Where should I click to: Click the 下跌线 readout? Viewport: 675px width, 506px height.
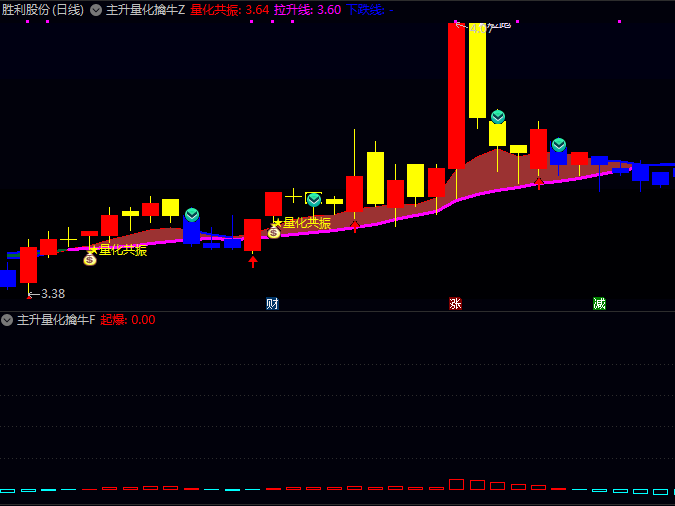point(370,10)
